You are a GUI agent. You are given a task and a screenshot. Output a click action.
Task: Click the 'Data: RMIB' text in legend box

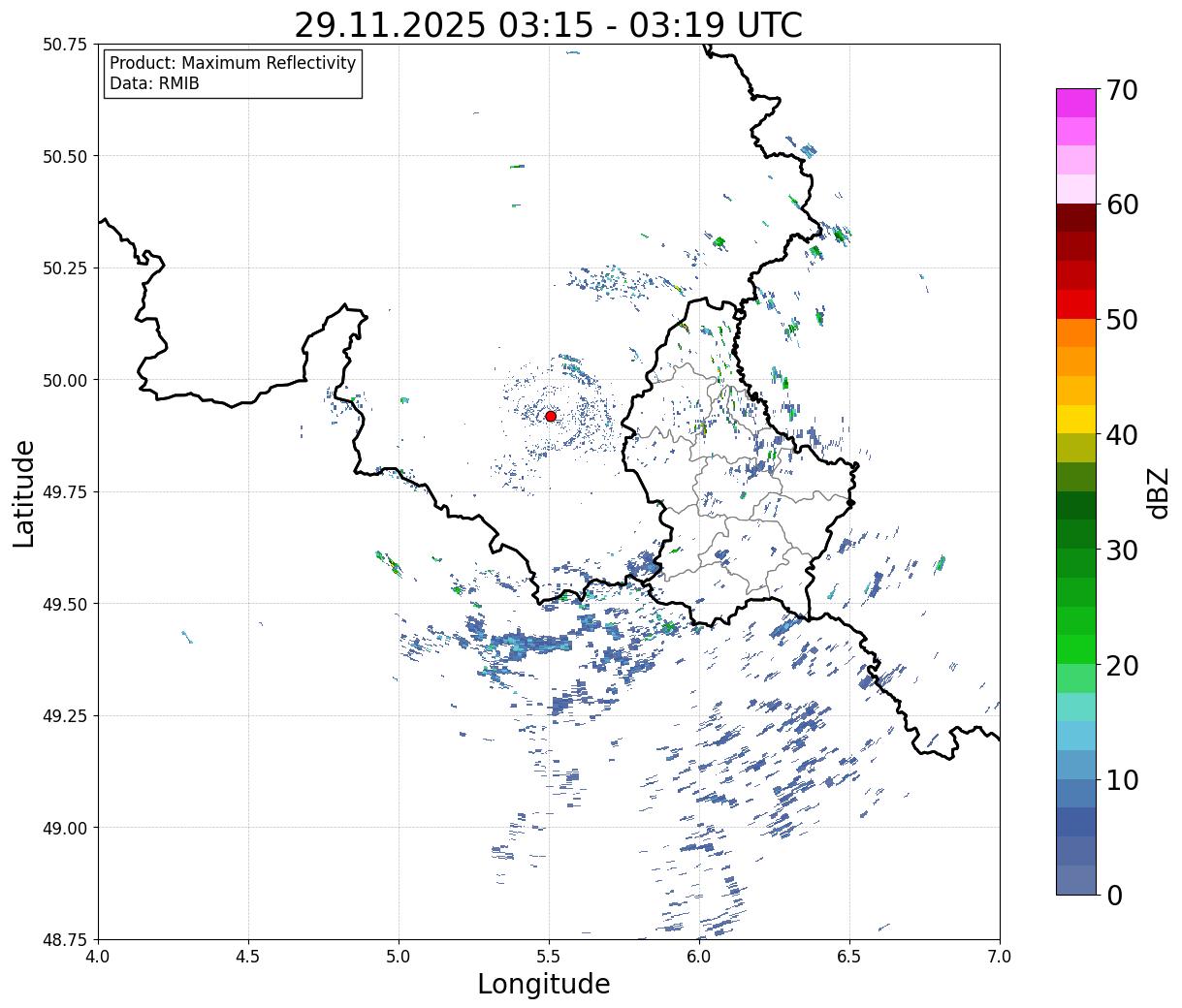tap(154, 83)
